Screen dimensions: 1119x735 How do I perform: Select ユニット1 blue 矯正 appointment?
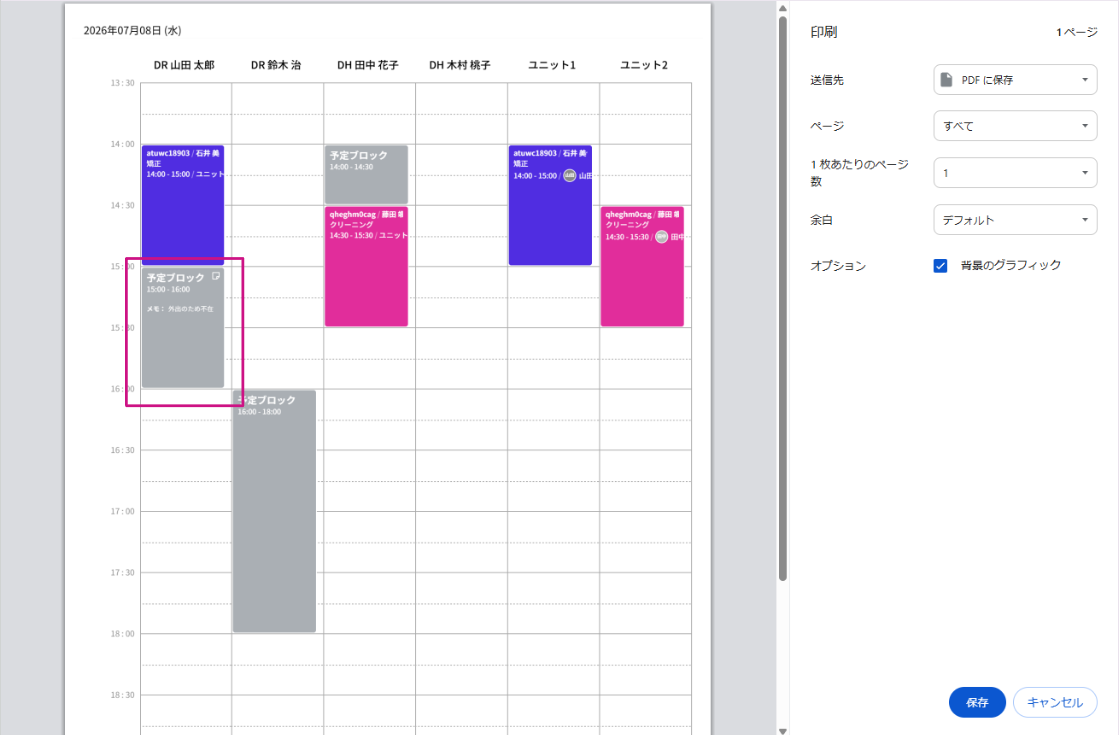[x=550, y=206]
